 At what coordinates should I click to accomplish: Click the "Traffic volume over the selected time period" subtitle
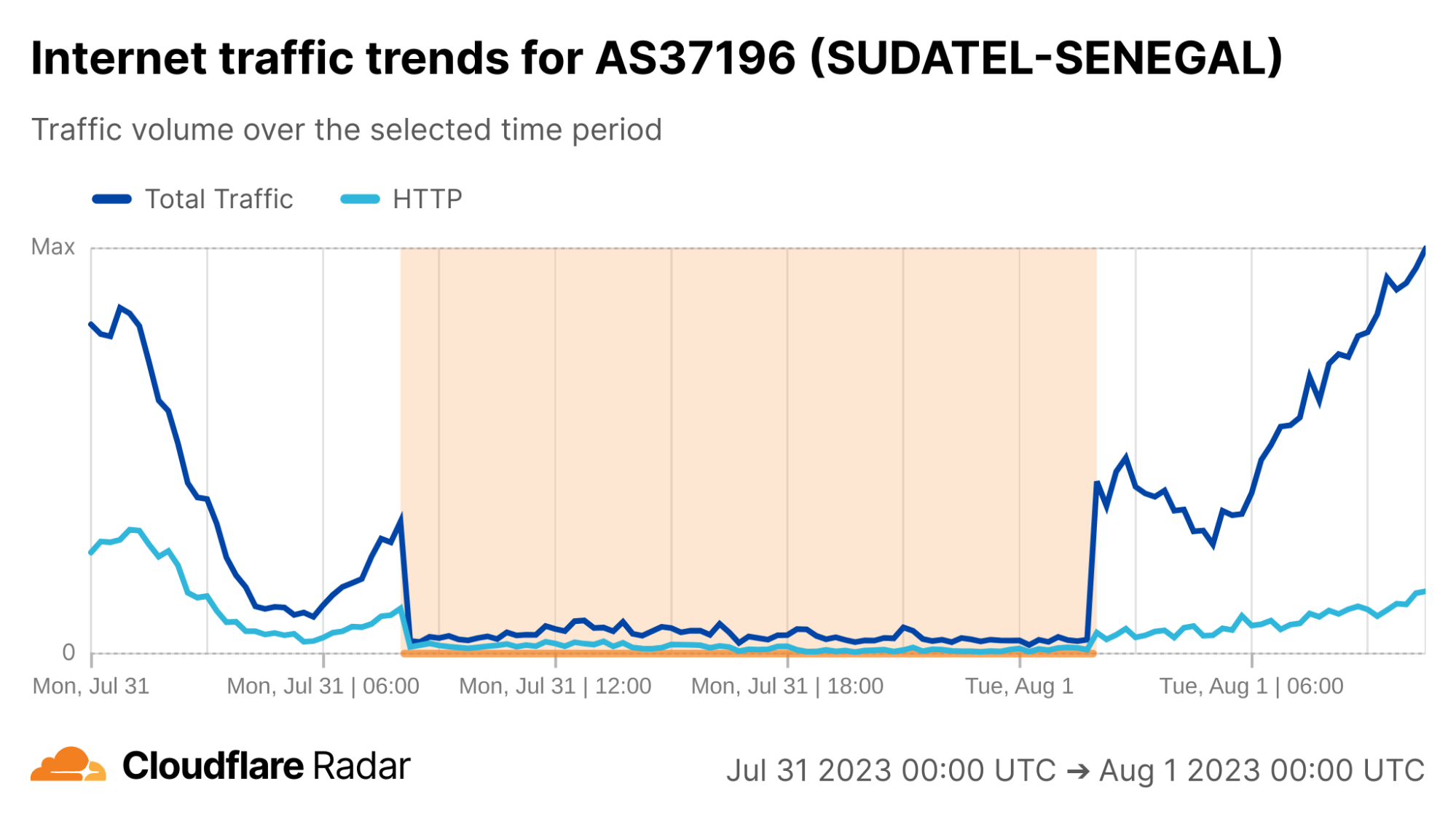pos(347,130)
